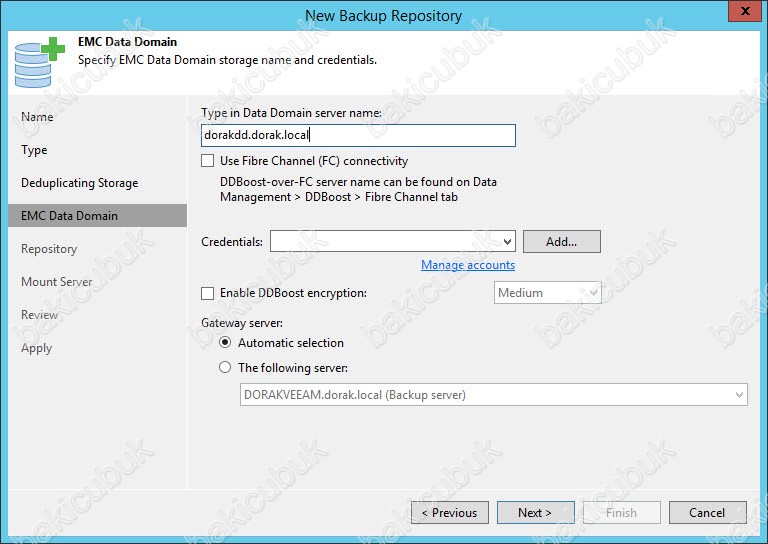The width and height of the screenshot is (768, 544).
Task: Toggle Enable DDBoost encryption checkbox
Action: point(208,293)
